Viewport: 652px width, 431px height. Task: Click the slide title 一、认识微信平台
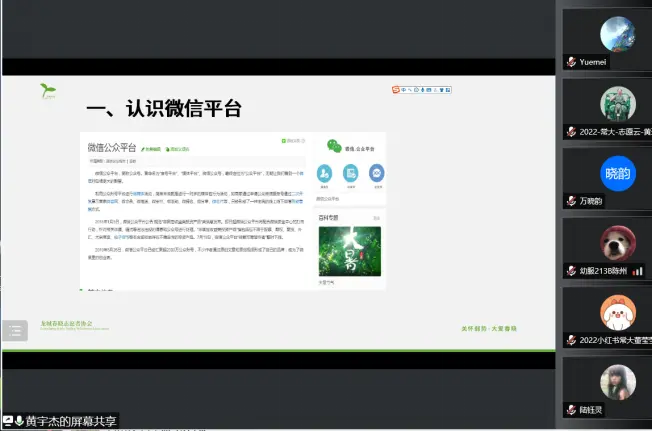164,108
